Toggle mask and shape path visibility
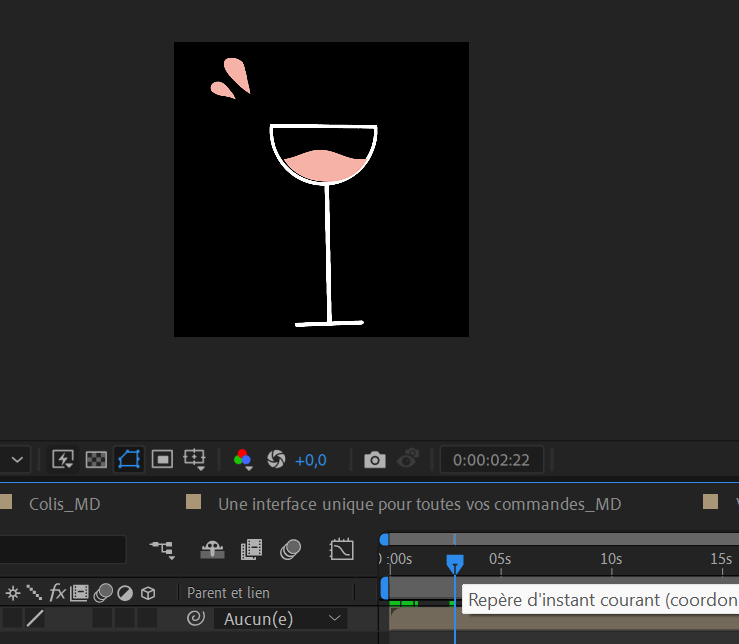Viewport: 739px width, 644px height. click(x=129, y=459)
